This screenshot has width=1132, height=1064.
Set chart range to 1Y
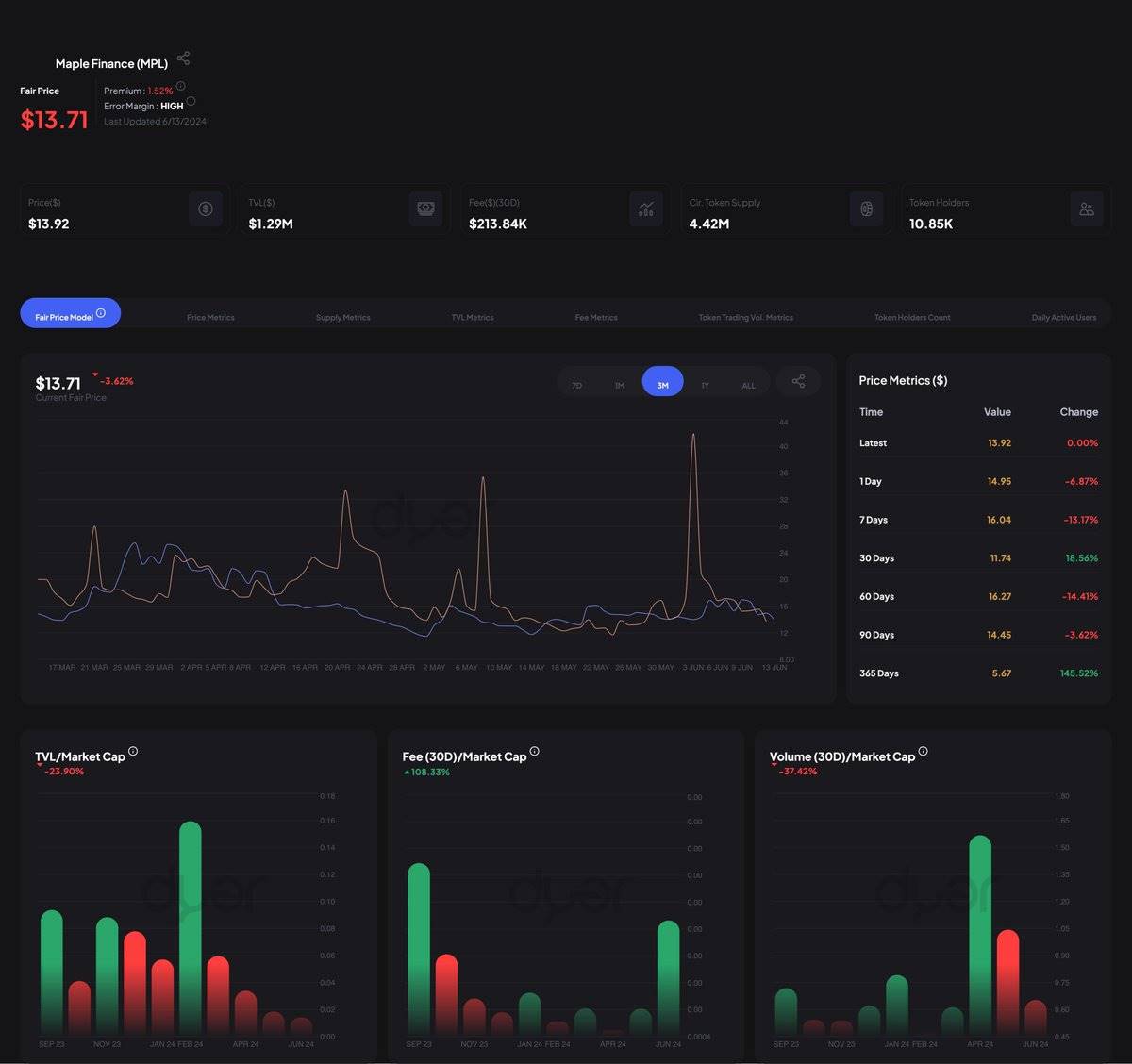point(705,385)
